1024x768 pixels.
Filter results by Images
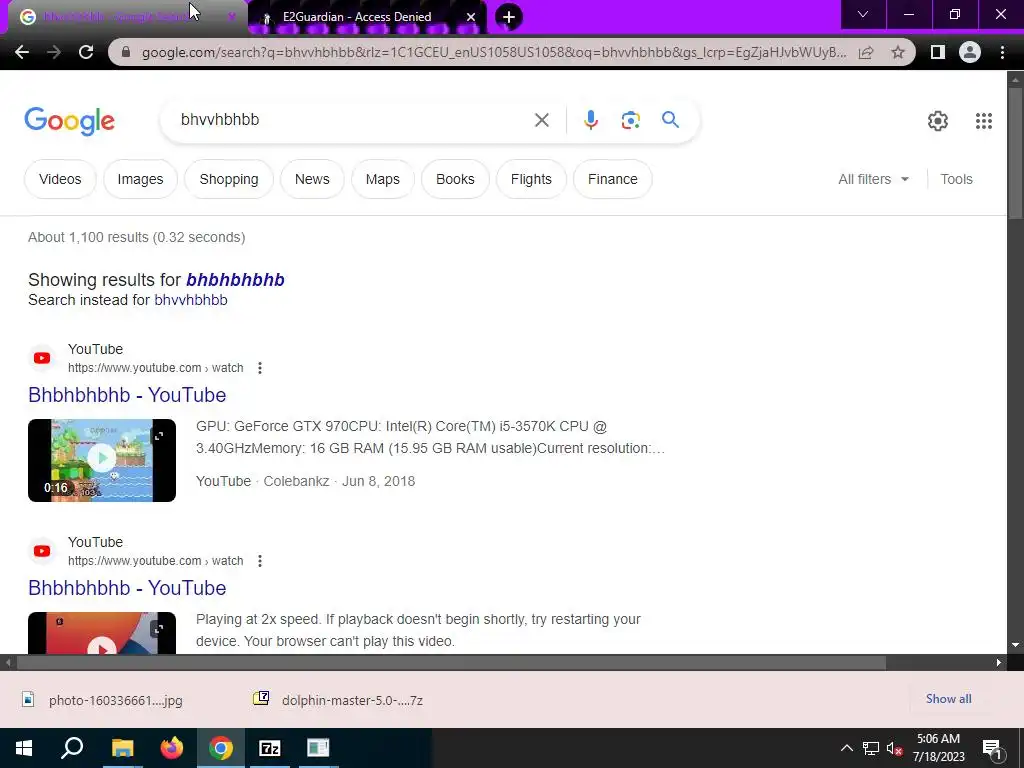[x=140, y=179]
